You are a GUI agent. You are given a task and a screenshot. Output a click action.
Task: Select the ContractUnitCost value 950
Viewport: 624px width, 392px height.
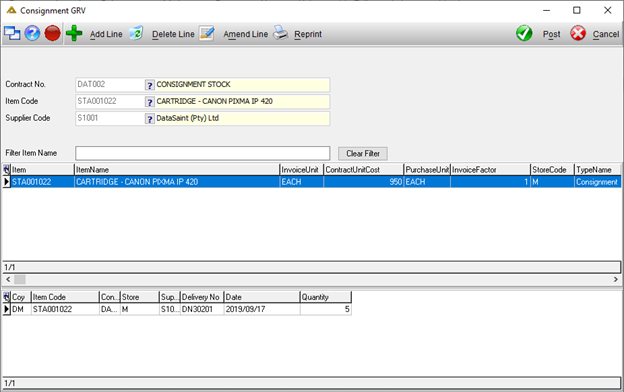(x=364, y=182)
